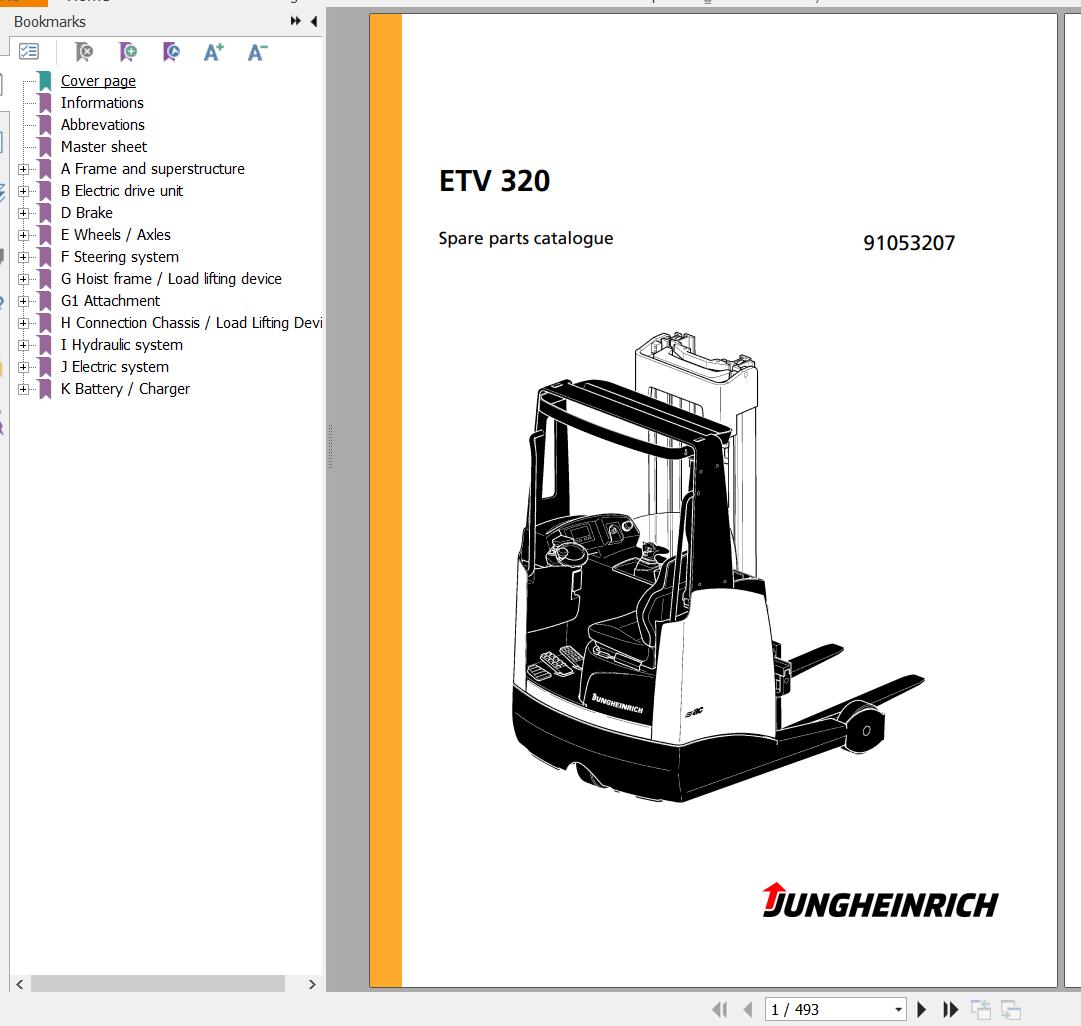This screenshot has height=1026, width=1081.
Task: Click the Spare parts catalogue subtitle
Action: (x=526, y=239)
